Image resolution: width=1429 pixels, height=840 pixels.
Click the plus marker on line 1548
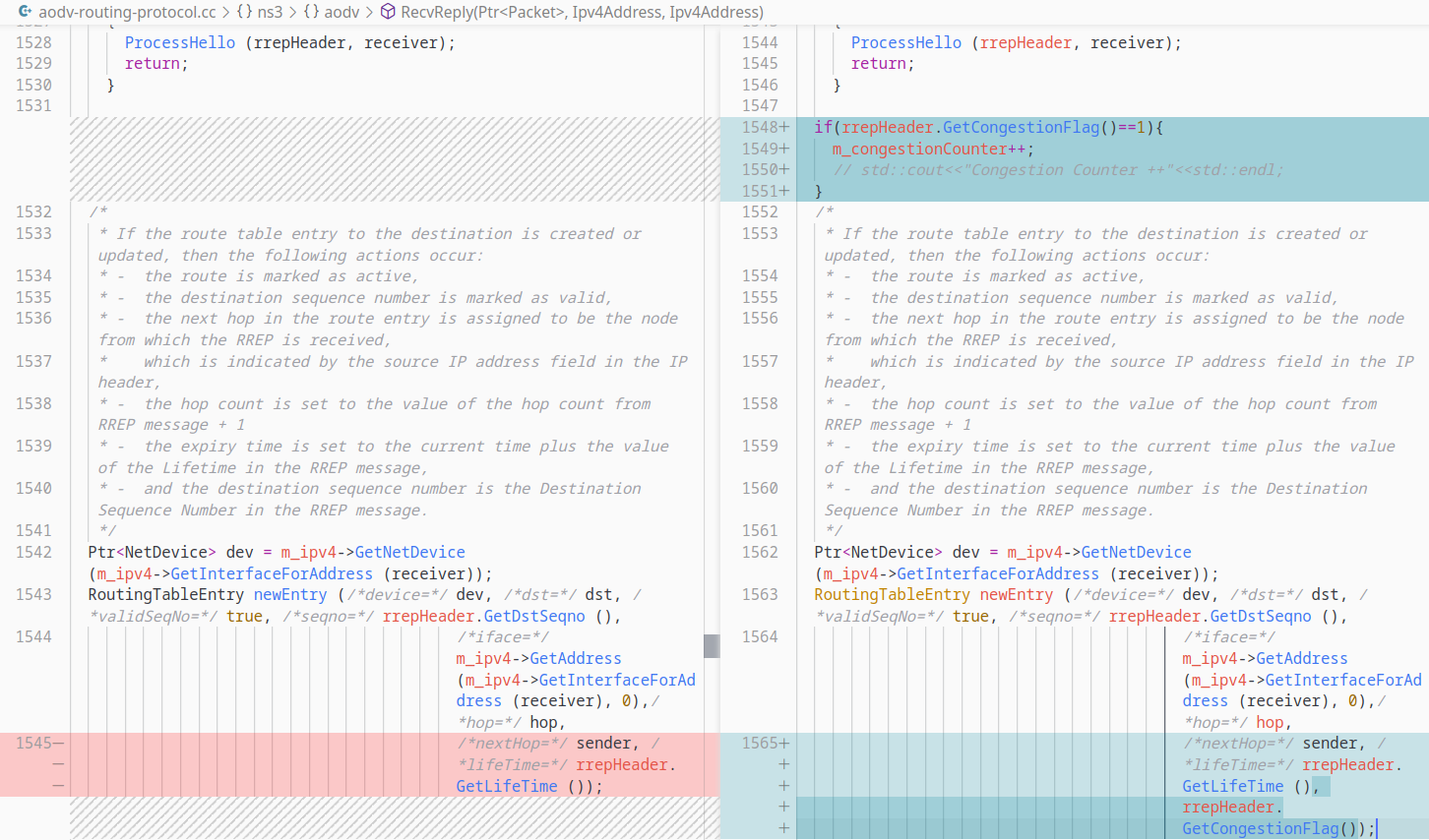pyautogui.click(x=784, y=128)
